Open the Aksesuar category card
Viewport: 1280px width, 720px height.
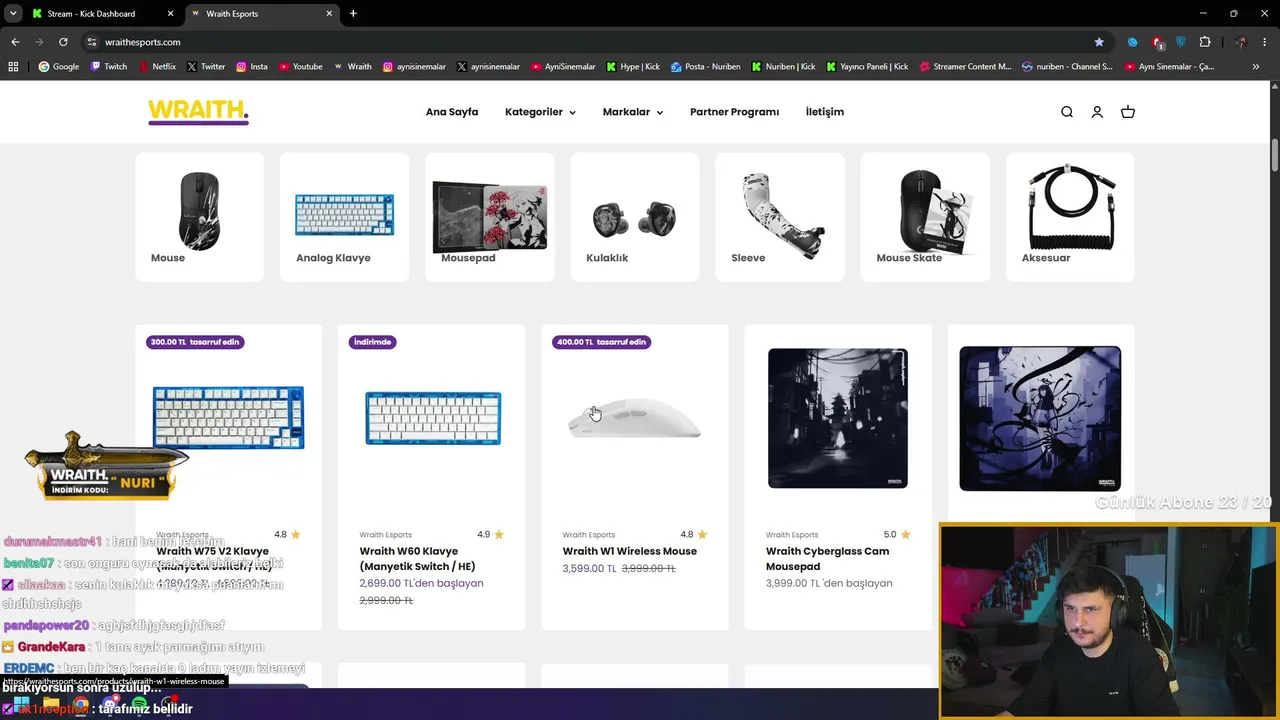[x=1070, y=217]
